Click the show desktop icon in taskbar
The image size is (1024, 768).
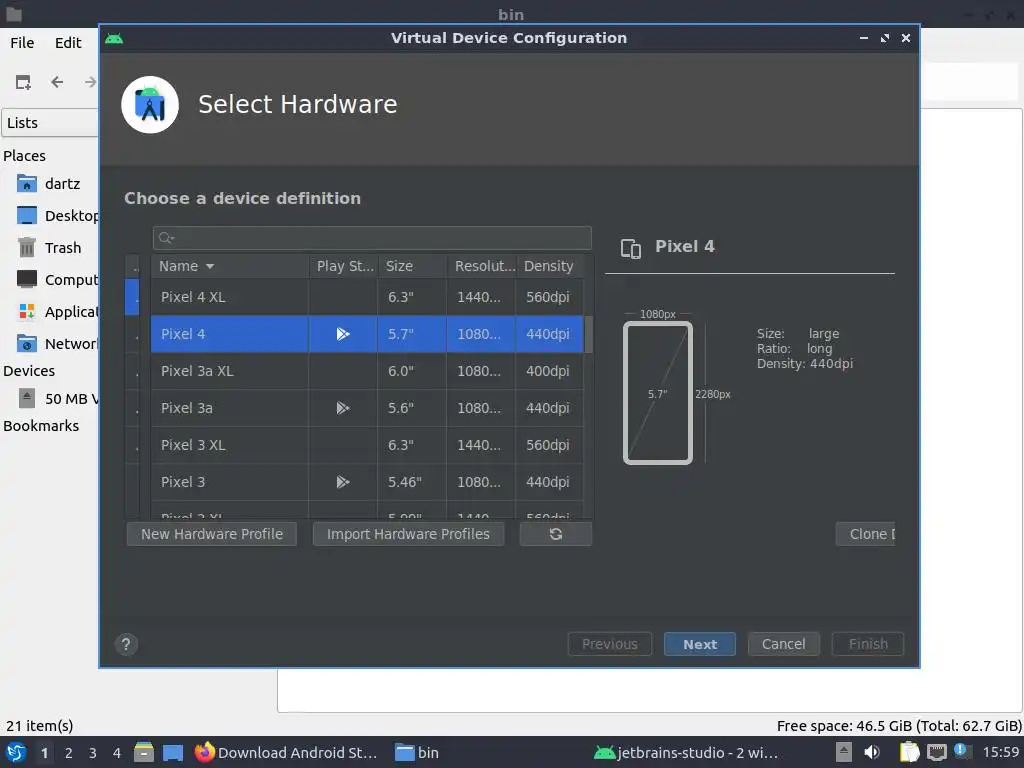point(172,752)
